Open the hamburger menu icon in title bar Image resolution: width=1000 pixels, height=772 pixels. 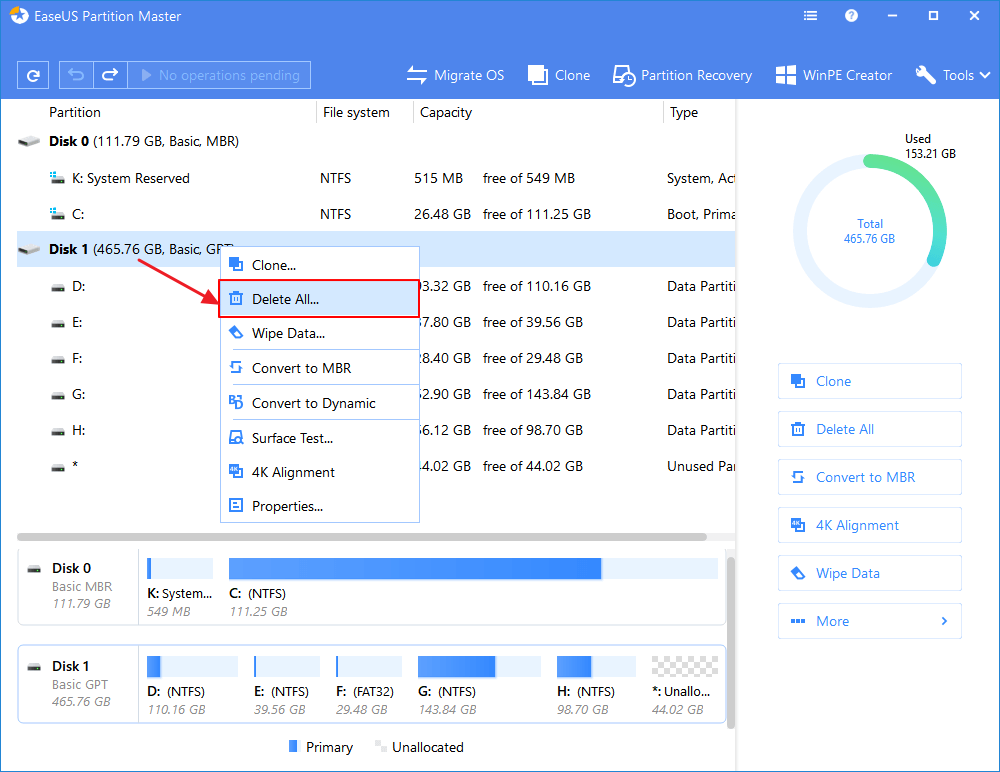pyautogui.click(x=811, y=16)
